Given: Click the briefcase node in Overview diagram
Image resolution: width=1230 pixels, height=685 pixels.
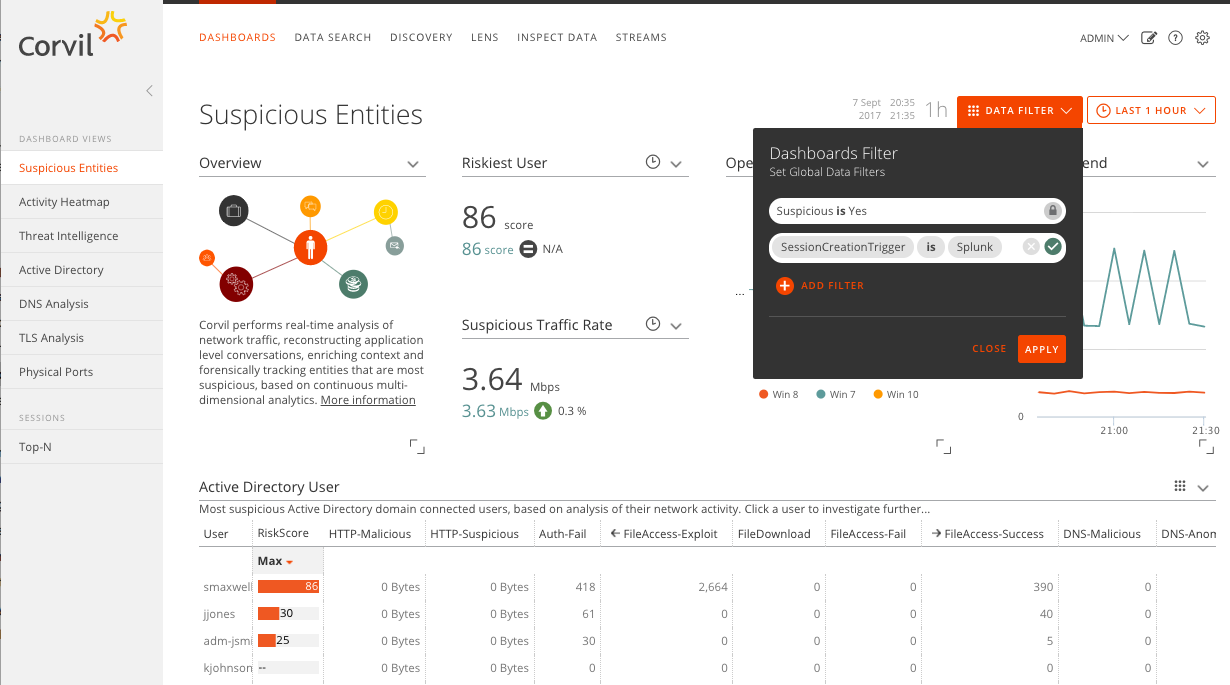Looking at the screenshot, I should point(234,211).
